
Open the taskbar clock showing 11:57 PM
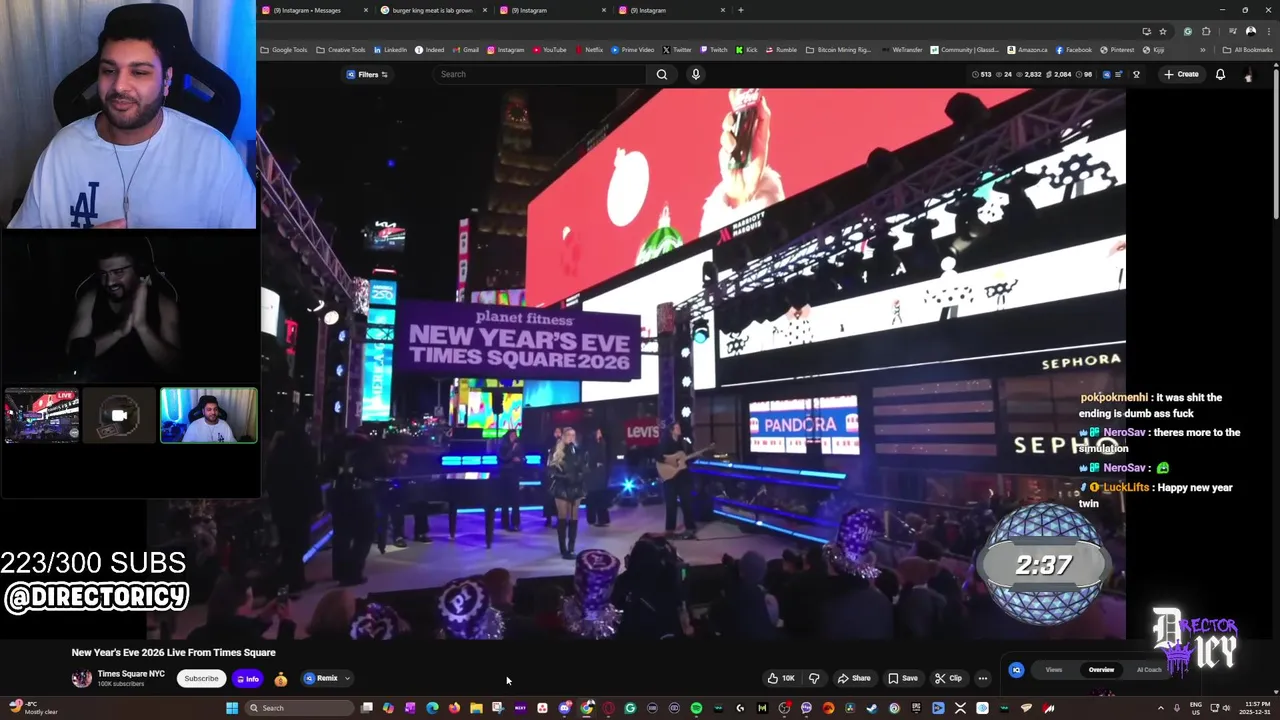1255,708
